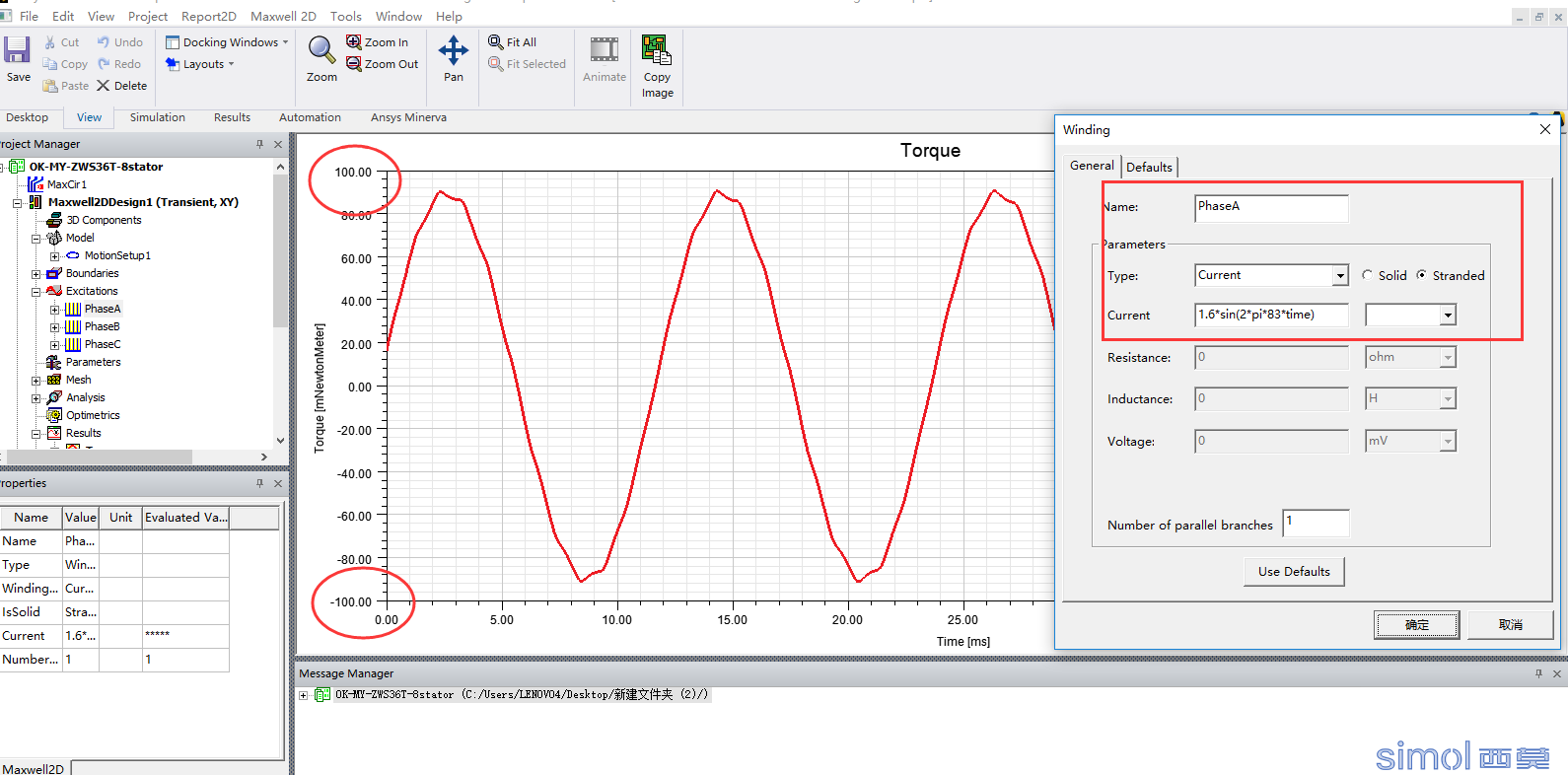Click Number of parallel branches field

(x=1316, y=524)
